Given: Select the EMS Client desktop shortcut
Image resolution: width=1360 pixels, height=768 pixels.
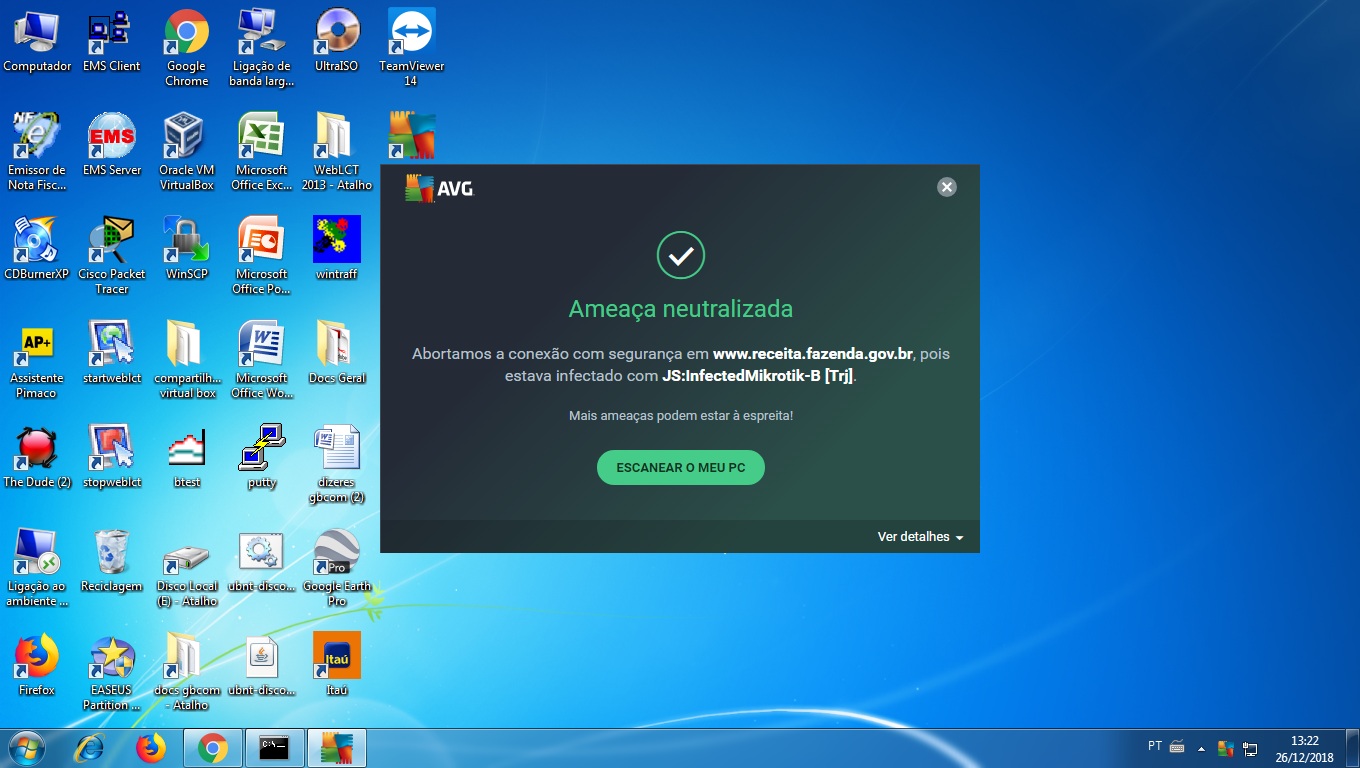Looking at the screenshot, I should [111, 41].
